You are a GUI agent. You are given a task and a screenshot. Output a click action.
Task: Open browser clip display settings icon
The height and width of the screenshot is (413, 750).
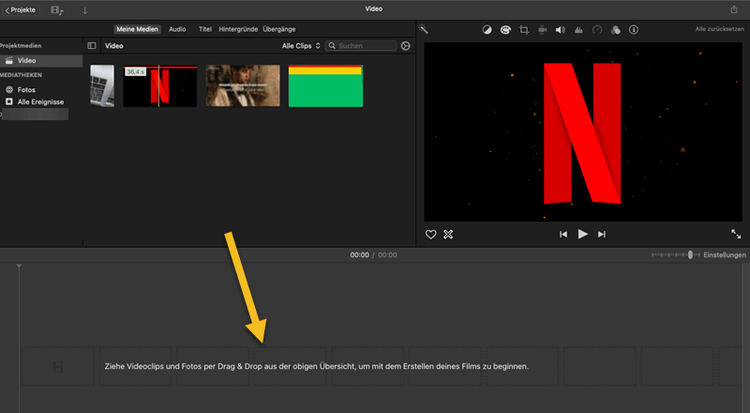406,46
